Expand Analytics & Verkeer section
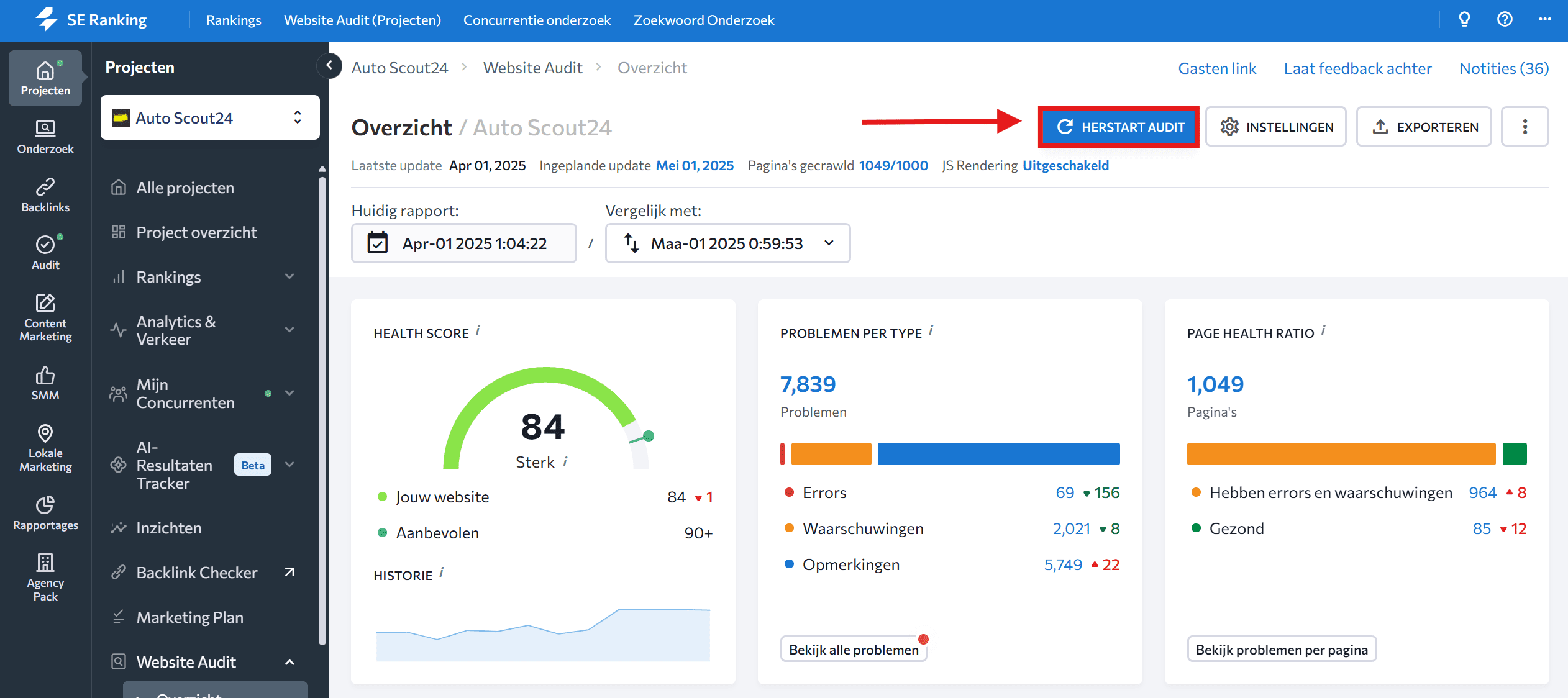Screen dimensions: 1568x698 point(289,330)
